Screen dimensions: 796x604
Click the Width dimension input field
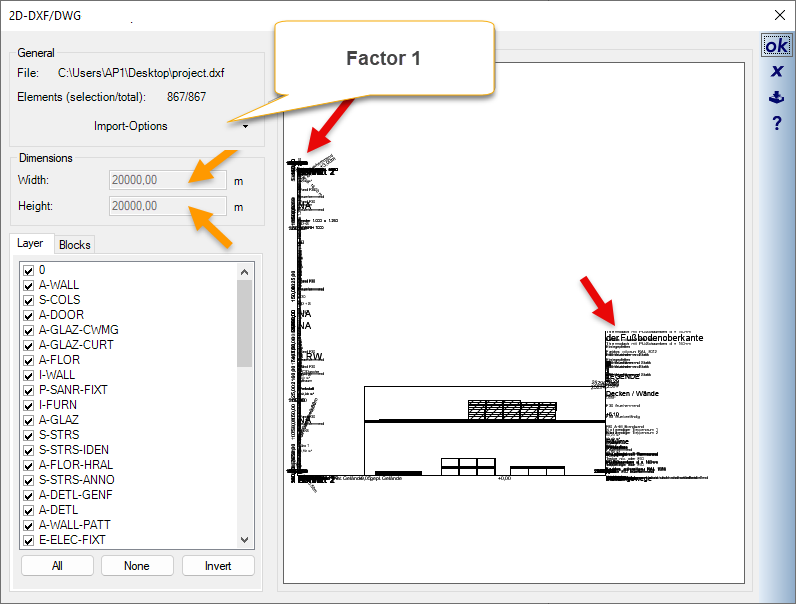[x=168, y=181]
